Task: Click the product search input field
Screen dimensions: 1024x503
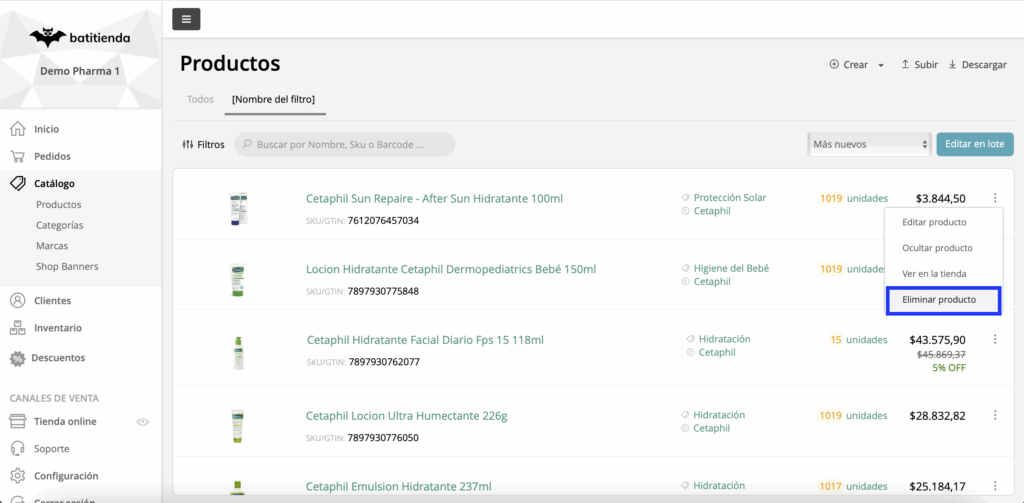Action: click(x=345, y=144)
